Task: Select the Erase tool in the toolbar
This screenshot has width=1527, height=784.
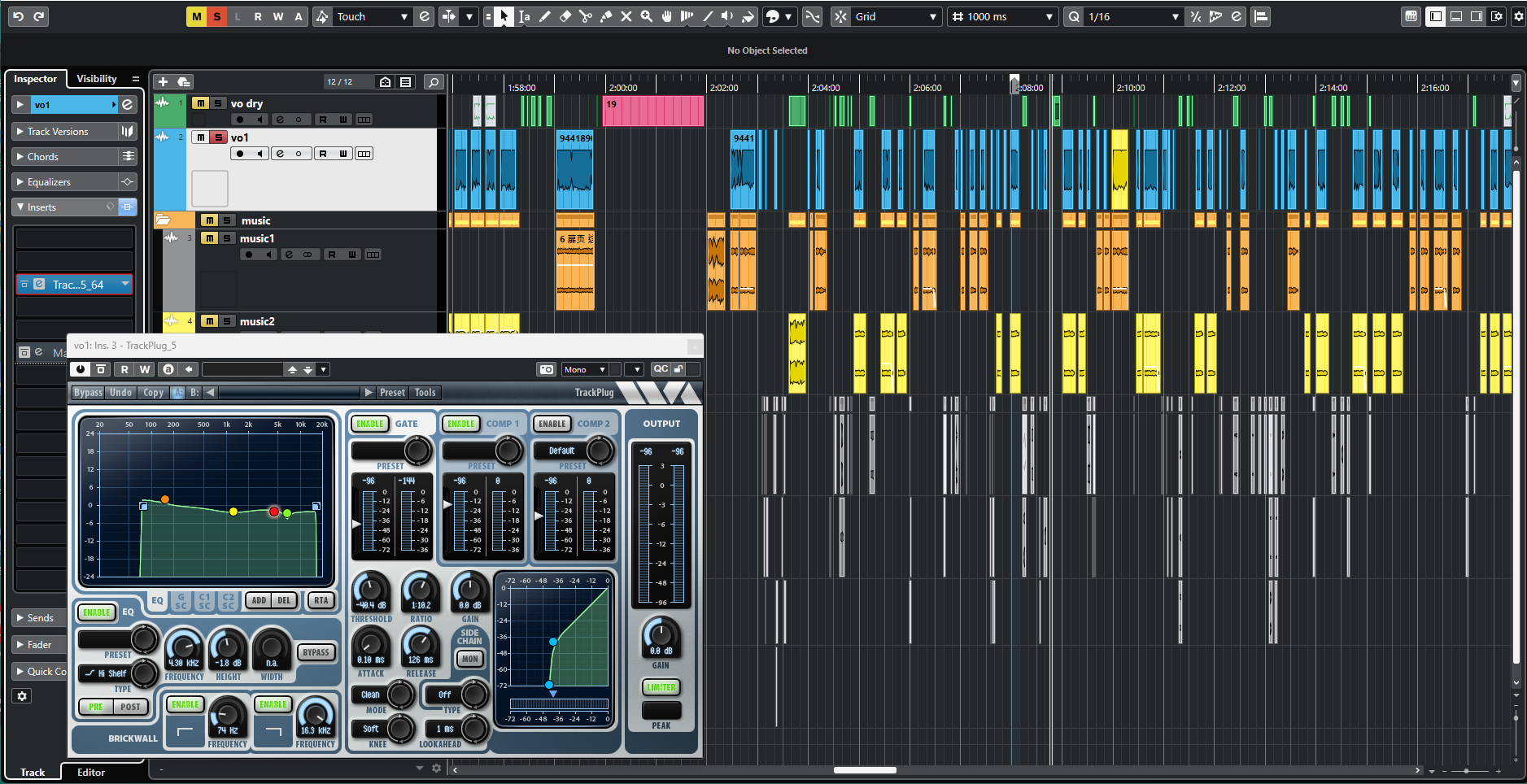Action: (565, 16)
